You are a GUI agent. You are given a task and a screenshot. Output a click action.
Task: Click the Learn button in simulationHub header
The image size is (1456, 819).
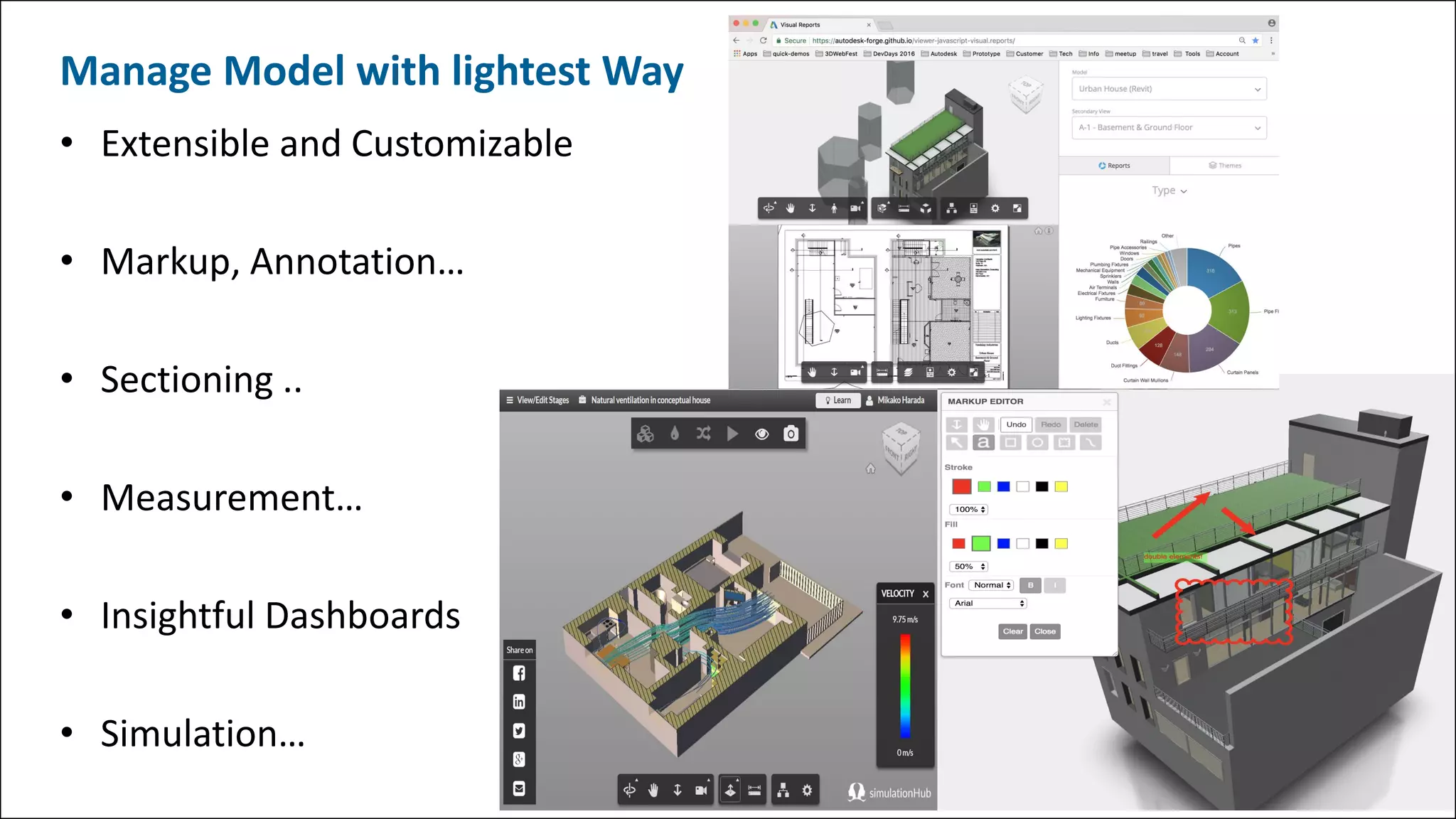pos(837,400)
